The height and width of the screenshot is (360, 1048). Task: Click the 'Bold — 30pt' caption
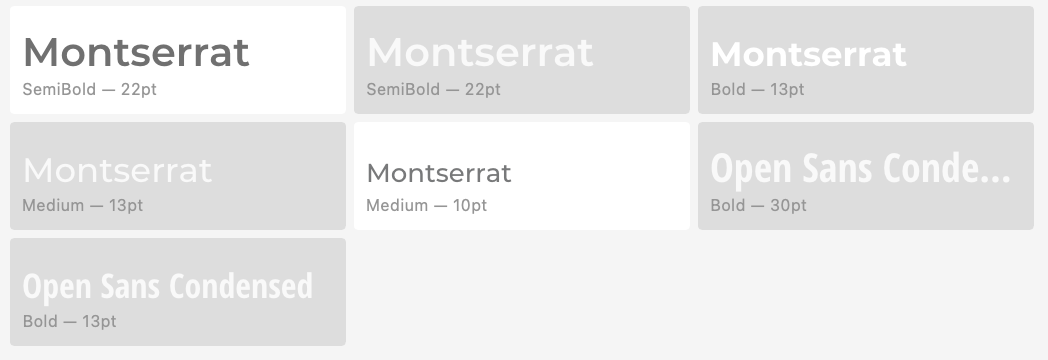tap(758, 206)
